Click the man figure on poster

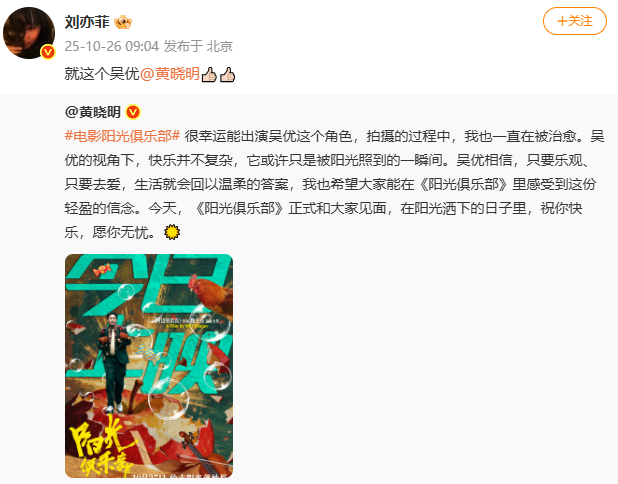tap(114, 363)
